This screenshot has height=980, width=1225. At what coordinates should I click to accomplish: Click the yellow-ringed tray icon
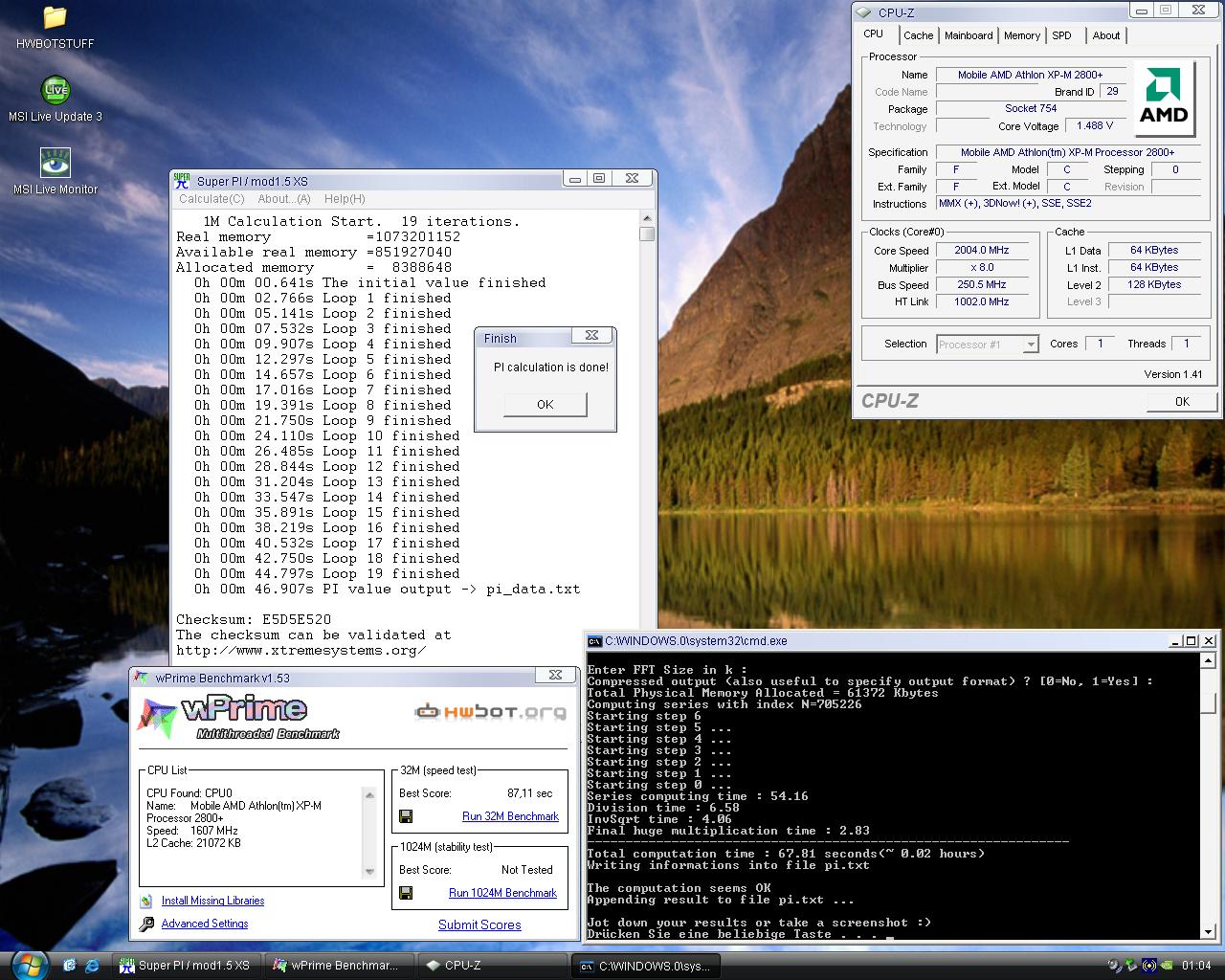point(1149,966)
